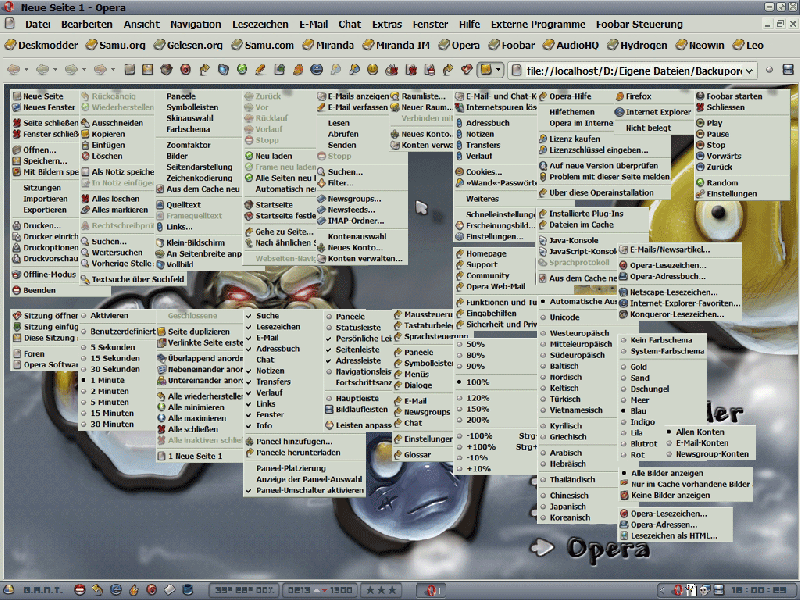Click the blue 'e' icon in bottom status bar
Image resolution: width=800 pixels, height=600 pixels.
coord(116,590)
